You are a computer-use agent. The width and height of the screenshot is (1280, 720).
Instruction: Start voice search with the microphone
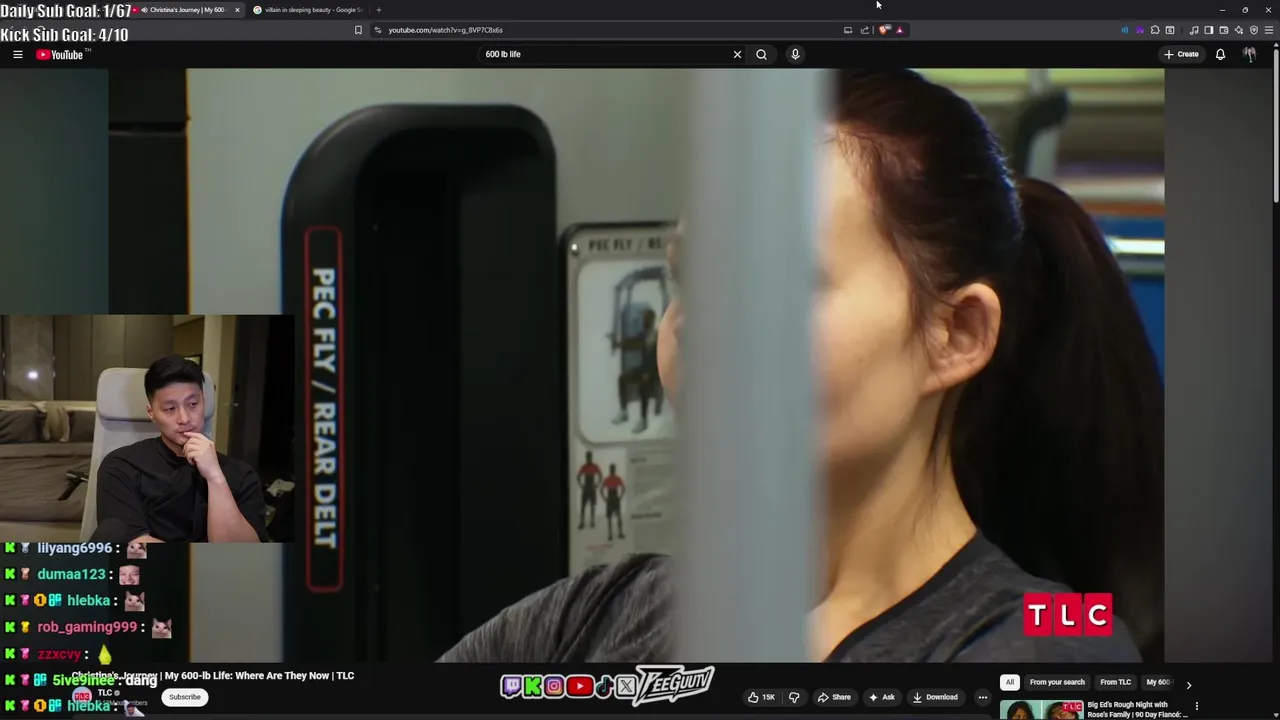tap(796, 55)
